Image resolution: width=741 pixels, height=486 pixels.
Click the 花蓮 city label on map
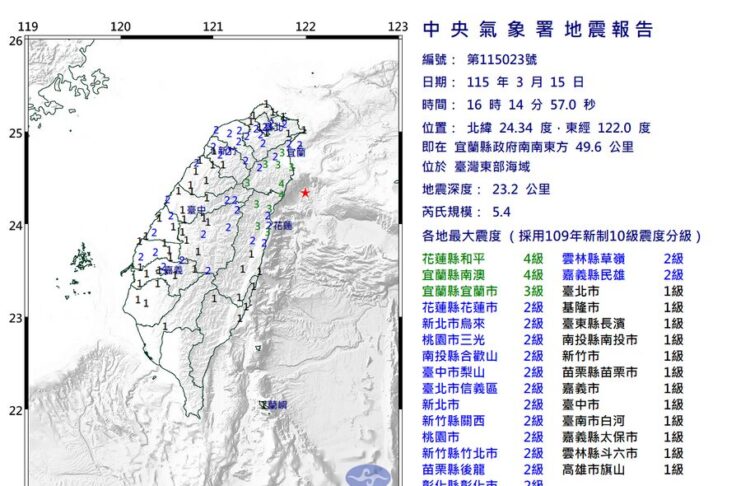point(282,227)
